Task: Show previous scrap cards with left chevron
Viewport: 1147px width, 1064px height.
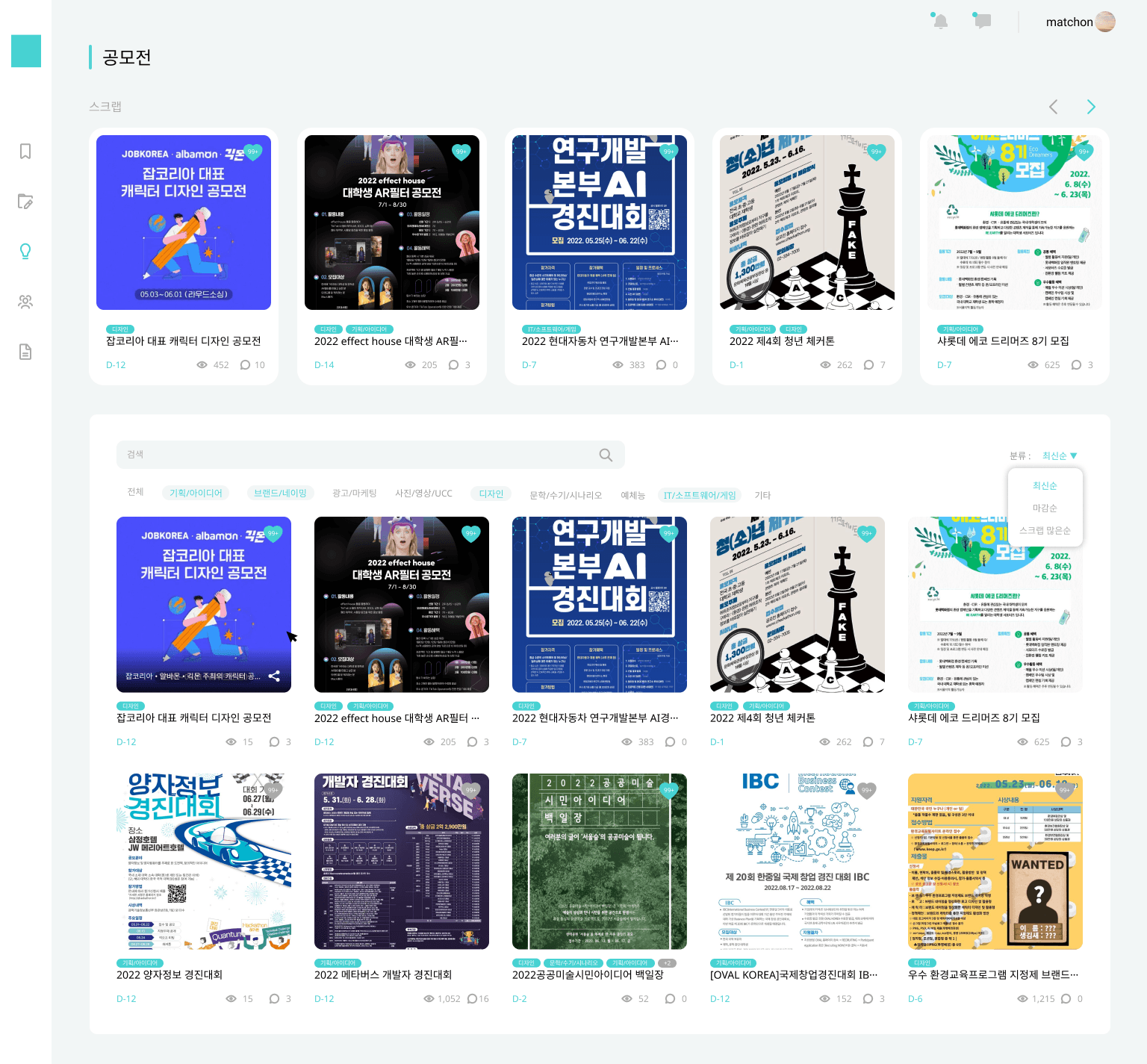Action: coord(1054,107)
